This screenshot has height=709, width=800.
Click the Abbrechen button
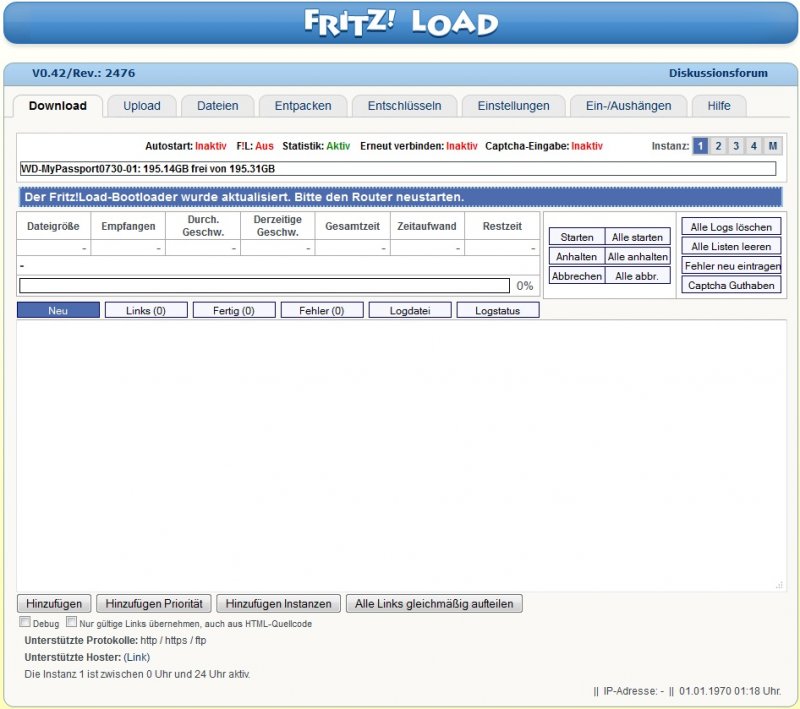tap(577, 276)
